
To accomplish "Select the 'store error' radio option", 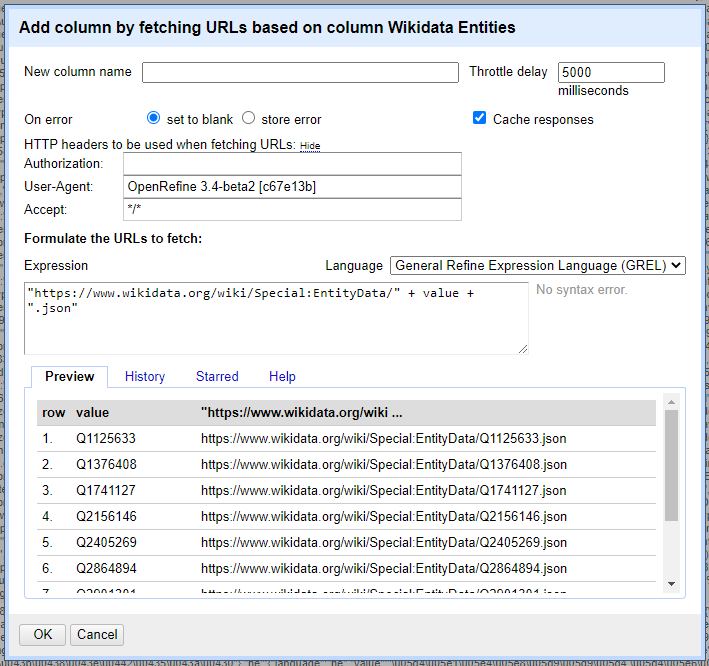I will click(x=249, y=119).
